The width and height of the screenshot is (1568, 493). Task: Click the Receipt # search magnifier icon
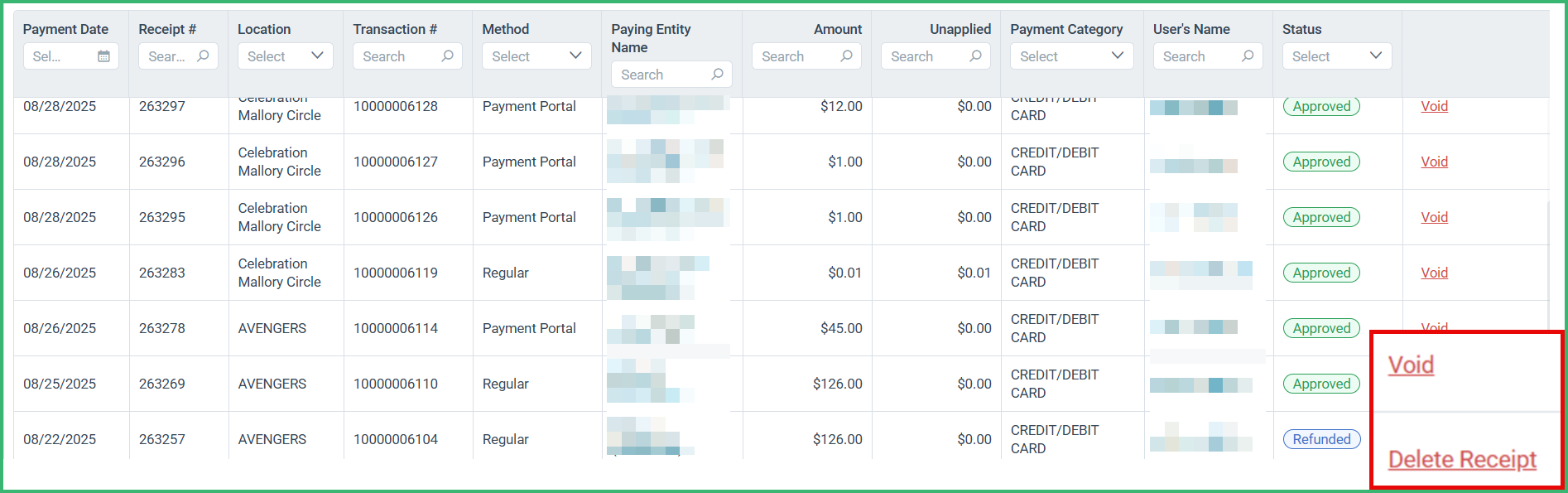point(203,56)
